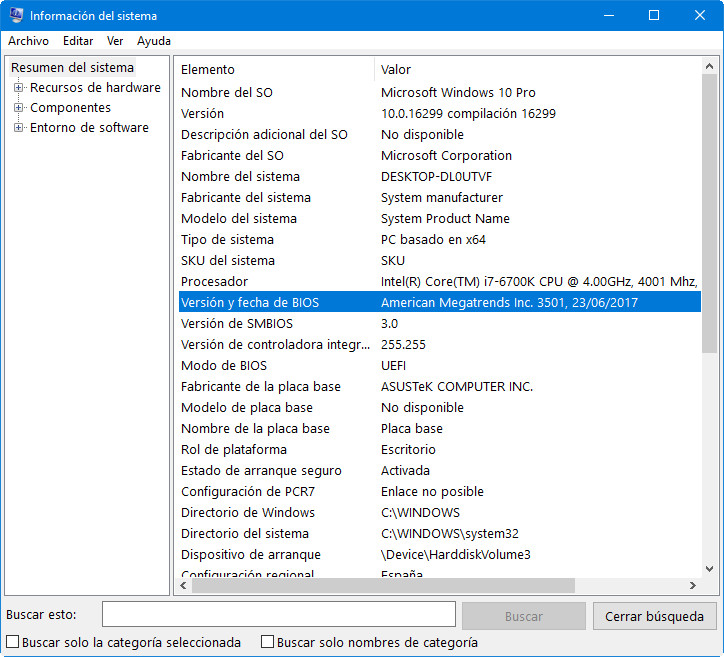This screenshot has height=657, width=724.
Task: Click the System Information app icon in title bar
Action: coord(16,15)
